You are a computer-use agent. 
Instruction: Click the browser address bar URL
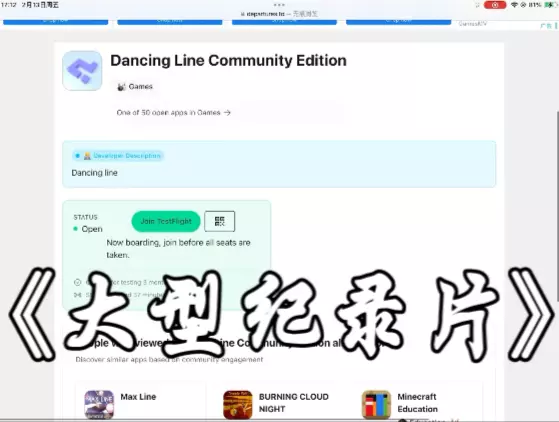click(279, 14)
